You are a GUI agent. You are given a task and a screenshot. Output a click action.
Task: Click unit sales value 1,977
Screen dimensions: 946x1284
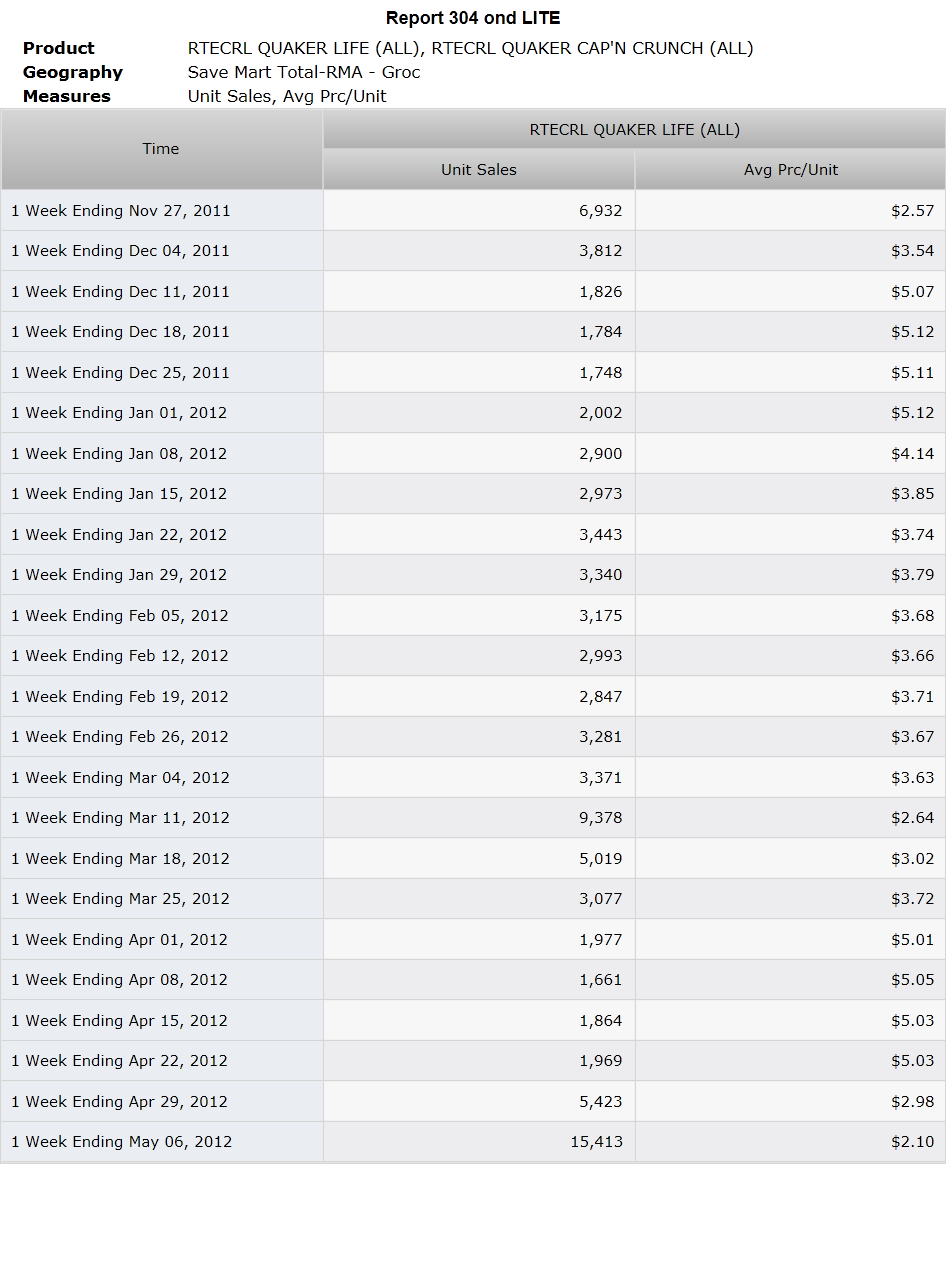pos(600,940)
